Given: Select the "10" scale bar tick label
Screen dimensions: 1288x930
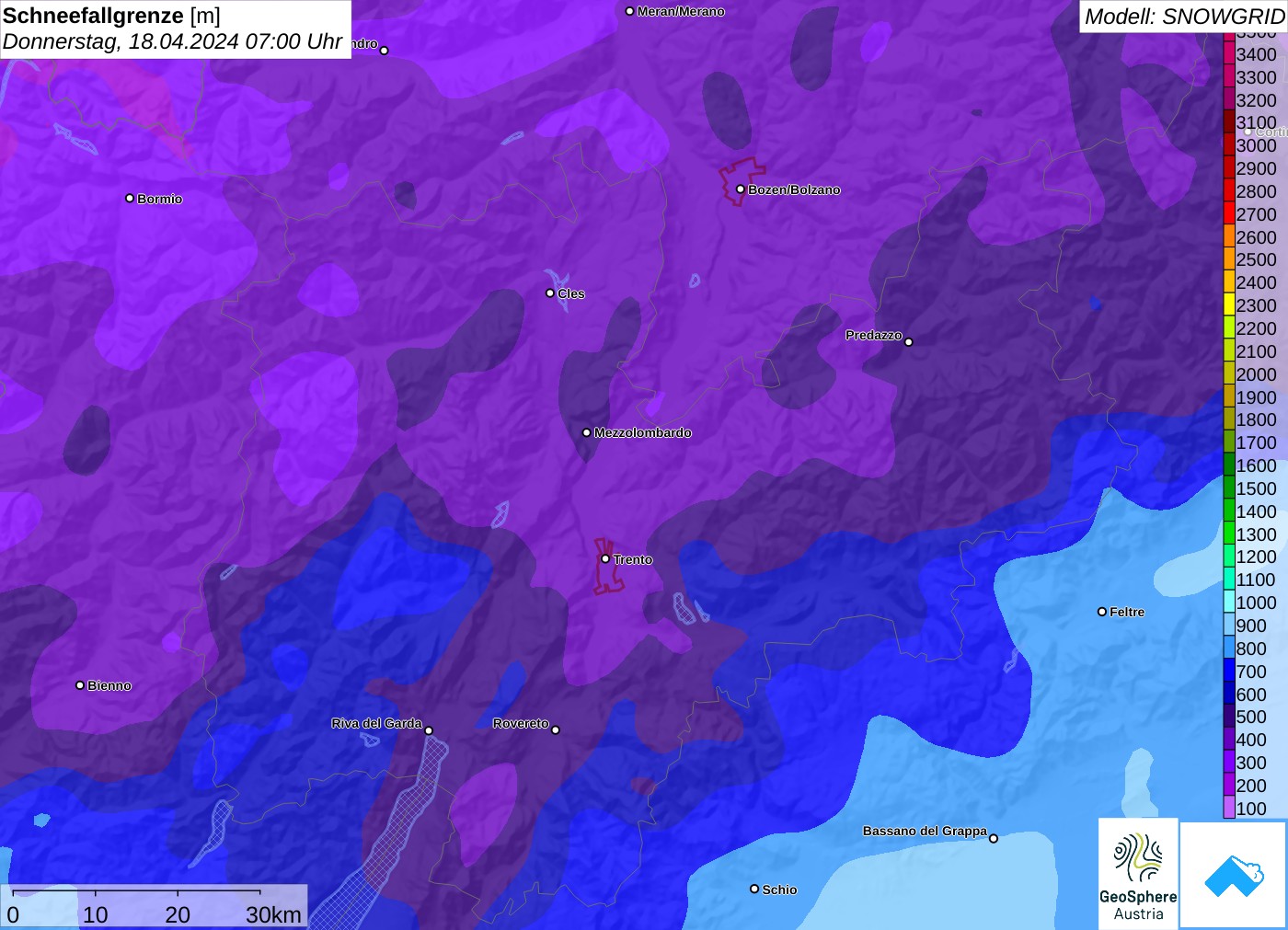Looking at the screenshot, I should 96,914.
